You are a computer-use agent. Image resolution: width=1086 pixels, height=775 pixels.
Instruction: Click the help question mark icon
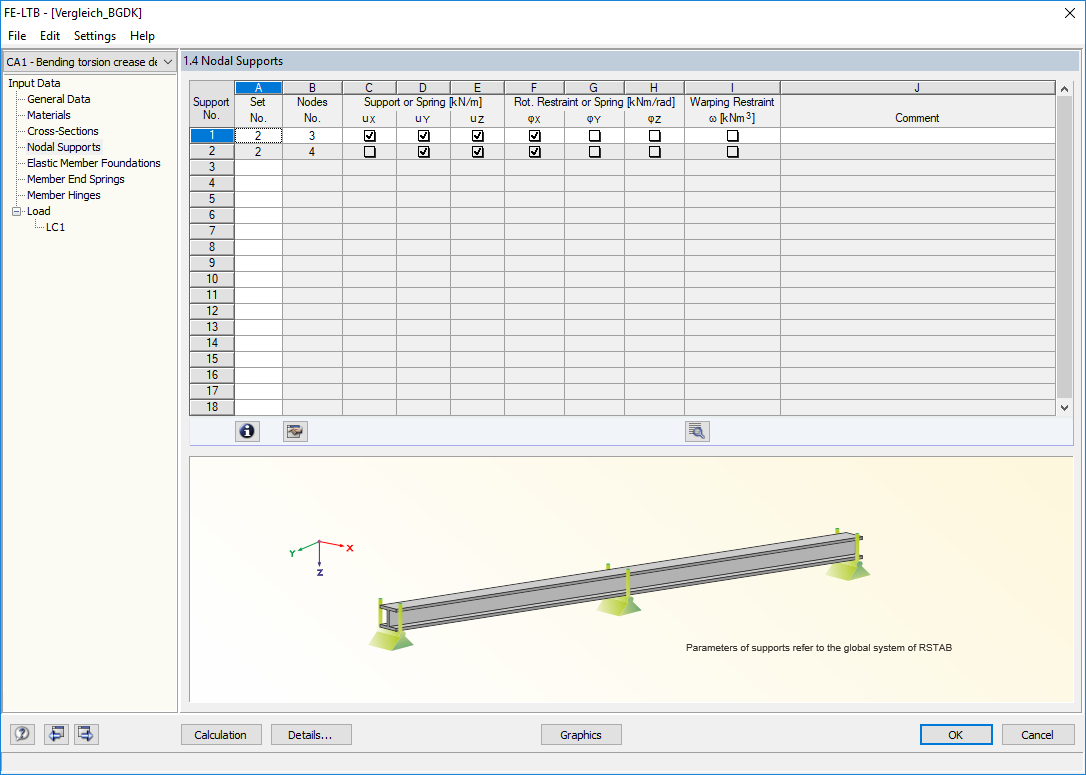(21, 734)
